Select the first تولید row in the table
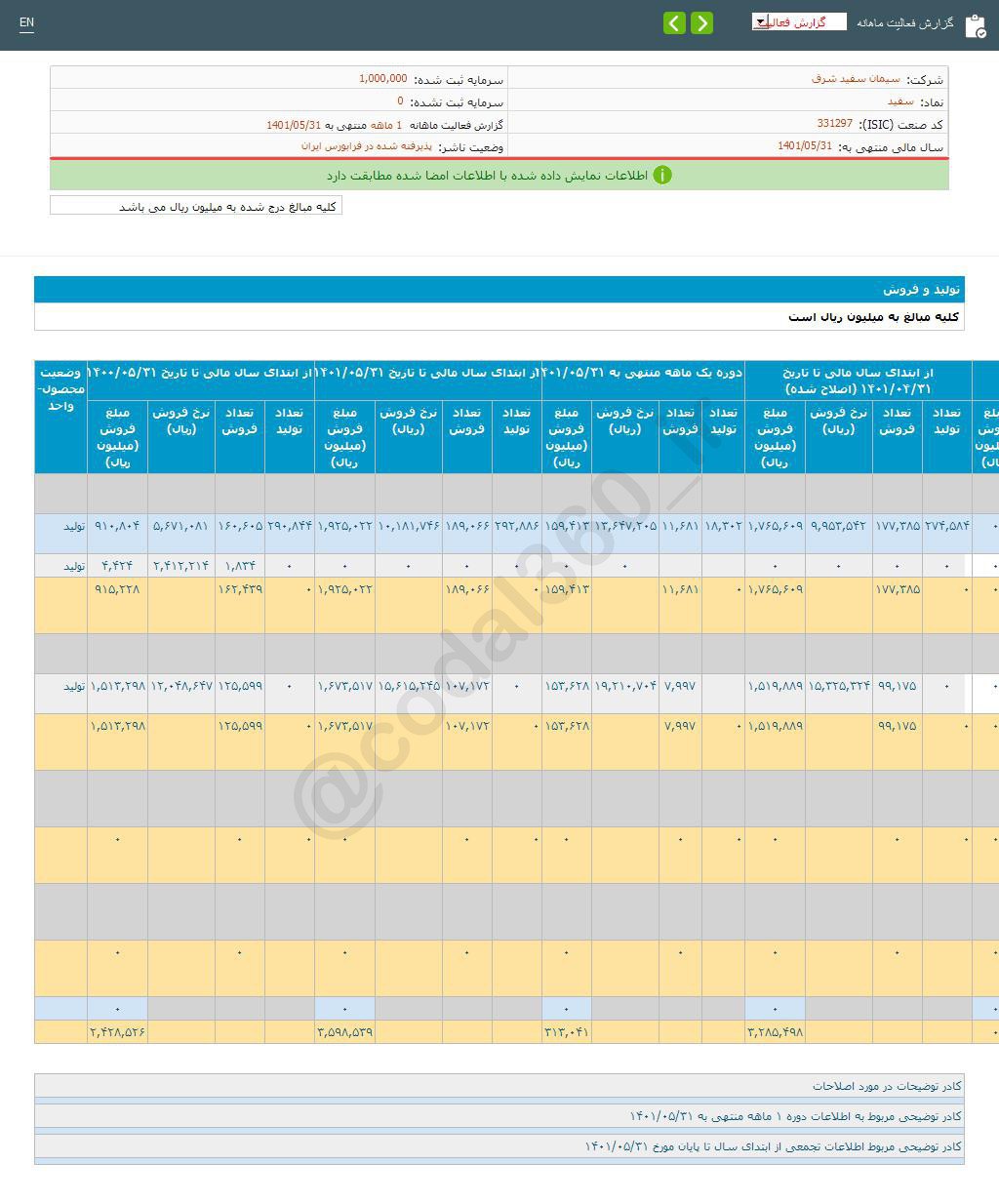The image size is (999, 1204). tap(75, 525)
